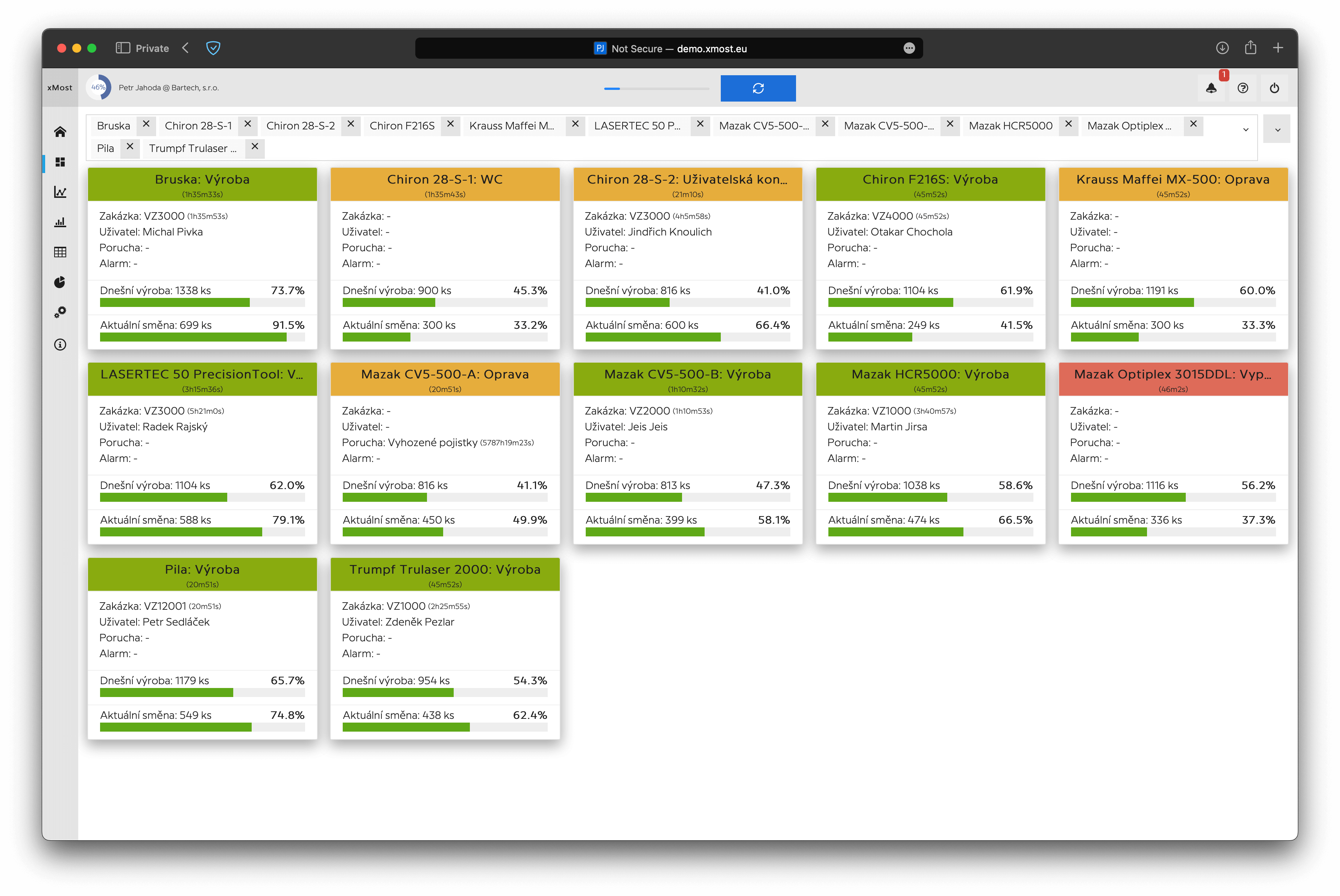Image resolution: width=1340 pixels, height=896 pixels.
Task: Go back with Safari back arrow
Action: click(185, 48)
